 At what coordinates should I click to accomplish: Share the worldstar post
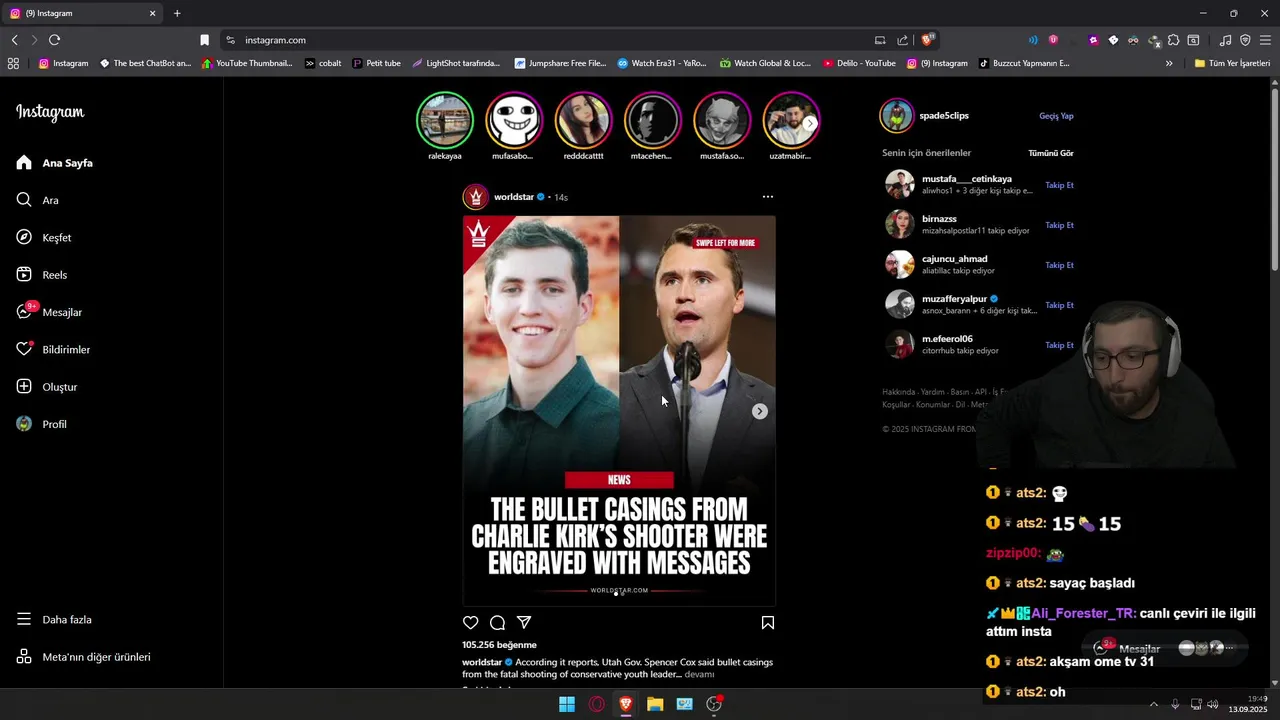(524, 622)
